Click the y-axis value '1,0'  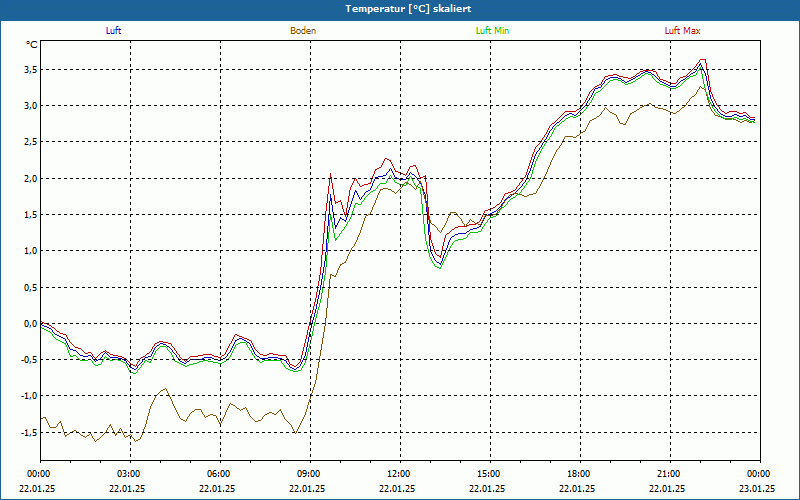[31, 251]
